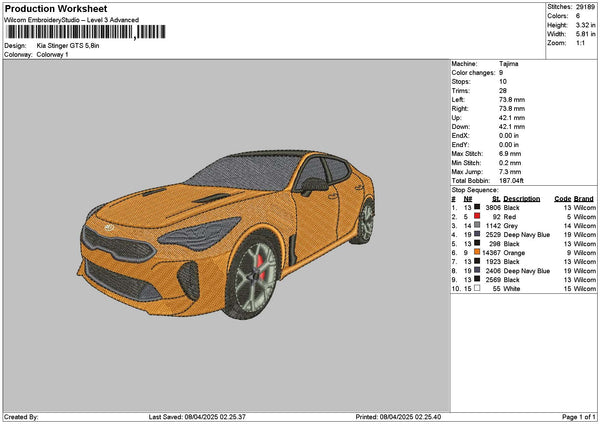Select the '14367' stitch count in the Orange row
Viewport: 600px width, 424px height.
click(491, 253)
